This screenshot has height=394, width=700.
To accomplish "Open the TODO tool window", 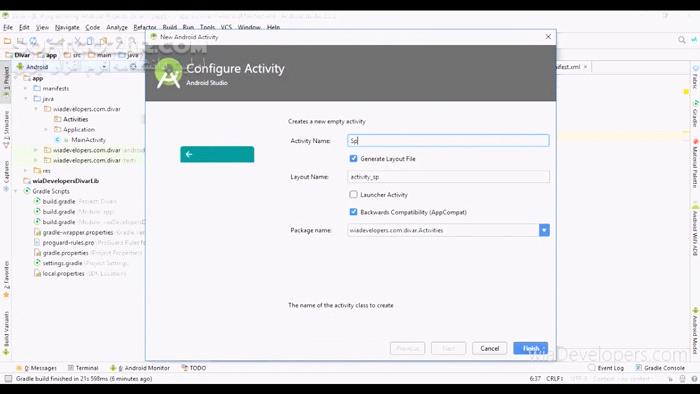I will (x=194, y=368).
